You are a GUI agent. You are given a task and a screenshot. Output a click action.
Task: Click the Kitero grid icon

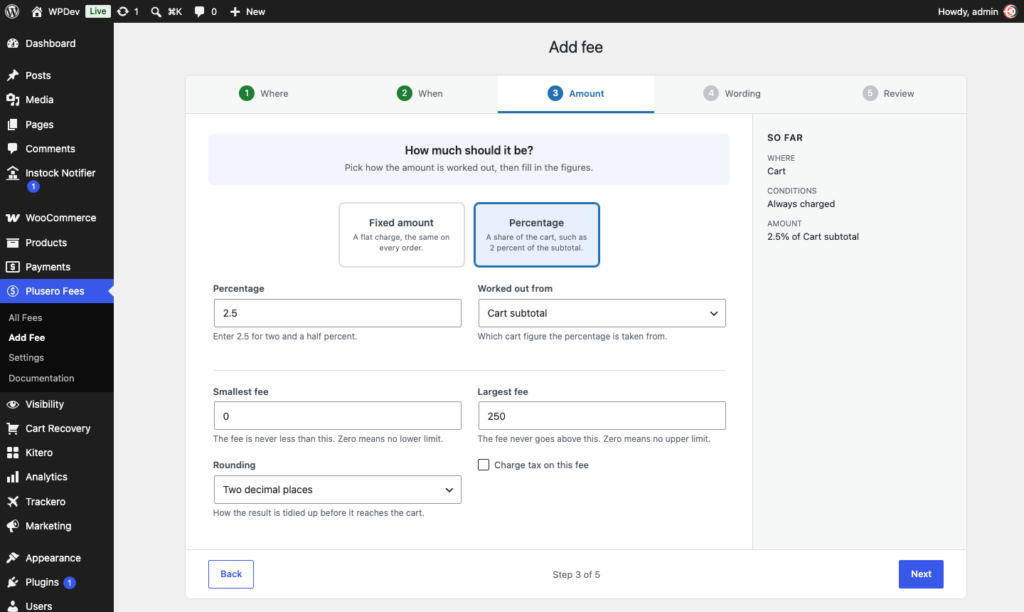(x=12, y=452)
